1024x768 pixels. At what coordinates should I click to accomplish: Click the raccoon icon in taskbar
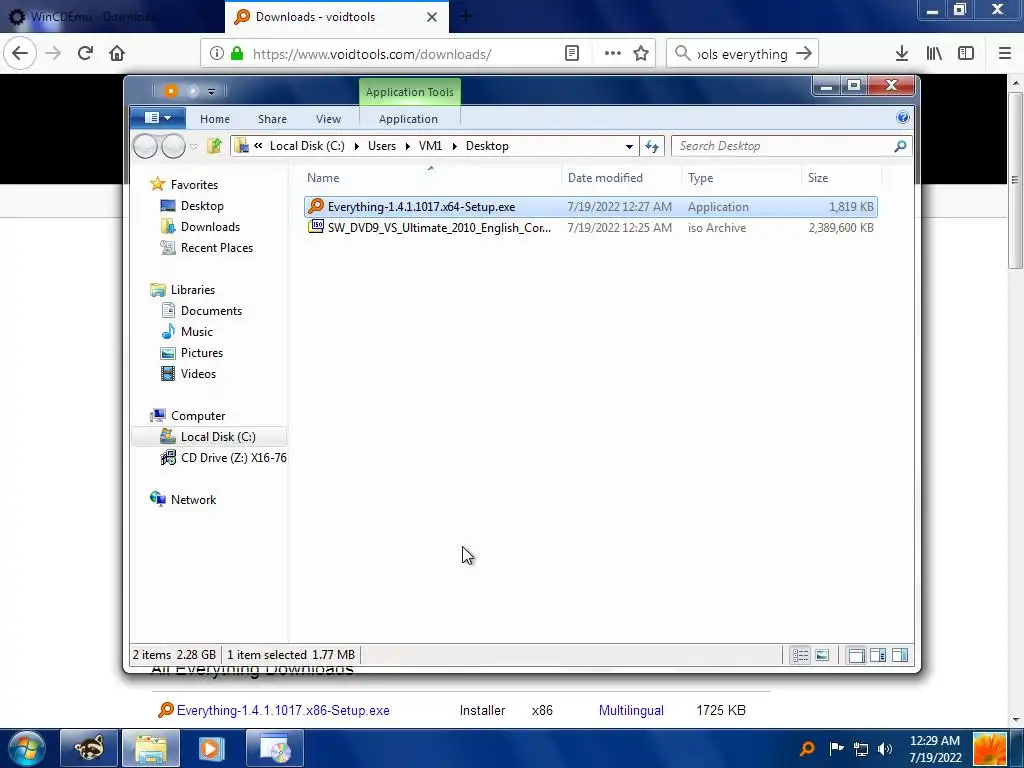tap(89, 748)
